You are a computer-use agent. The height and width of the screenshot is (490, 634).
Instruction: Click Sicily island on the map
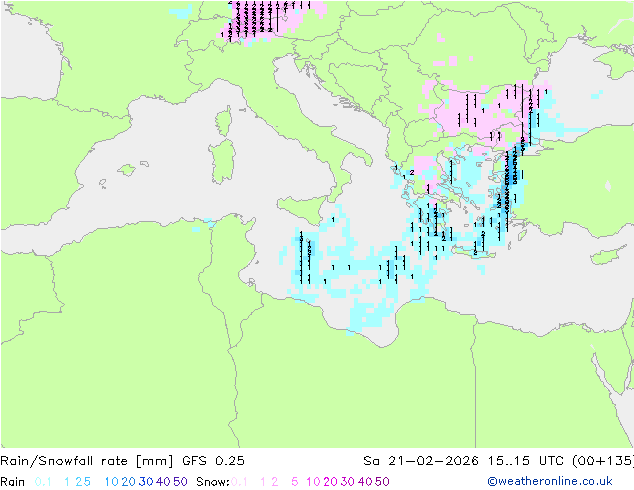click(x=301, y=209)
